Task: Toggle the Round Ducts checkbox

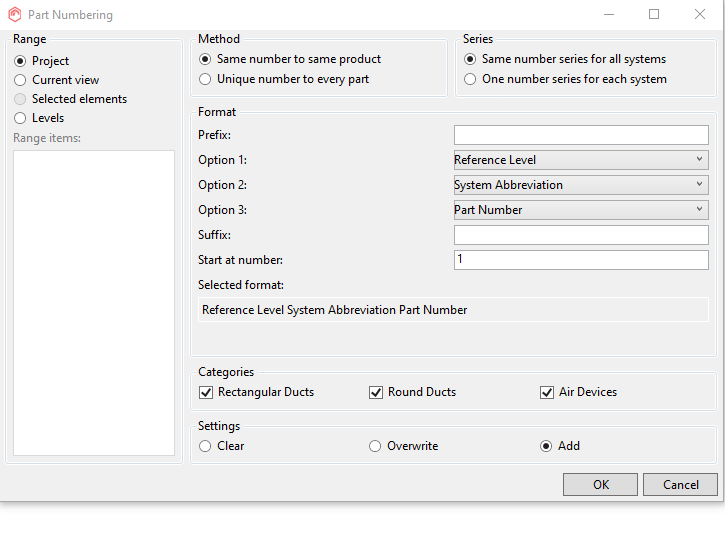Action: click(x=377, y=392)
